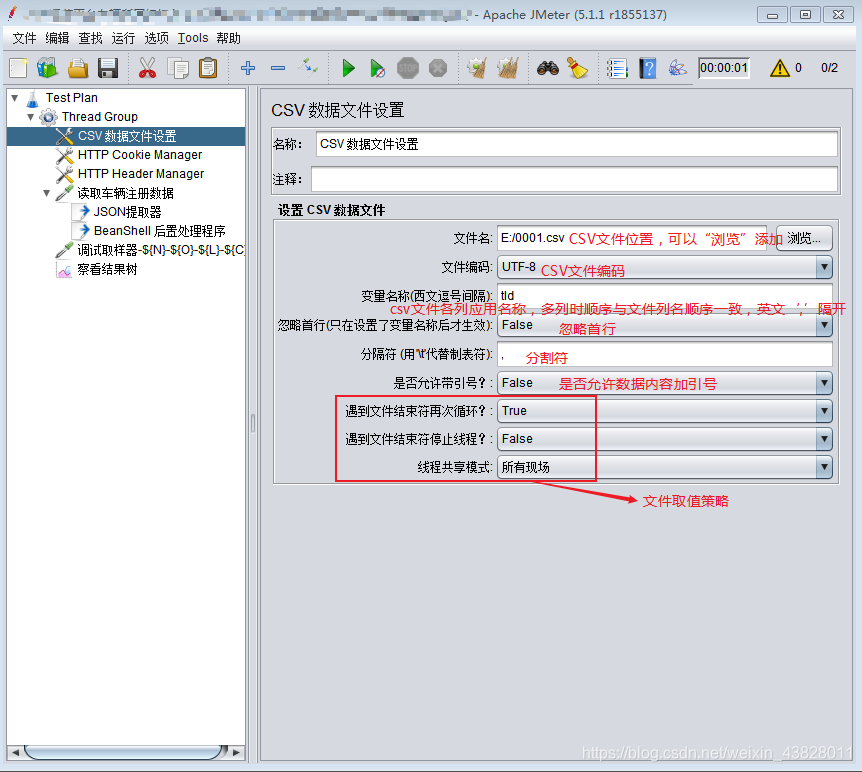Viewport: 862px width, 772px height.
Task: Click the Heap dump / remote icon
Action: click(677, 68)
